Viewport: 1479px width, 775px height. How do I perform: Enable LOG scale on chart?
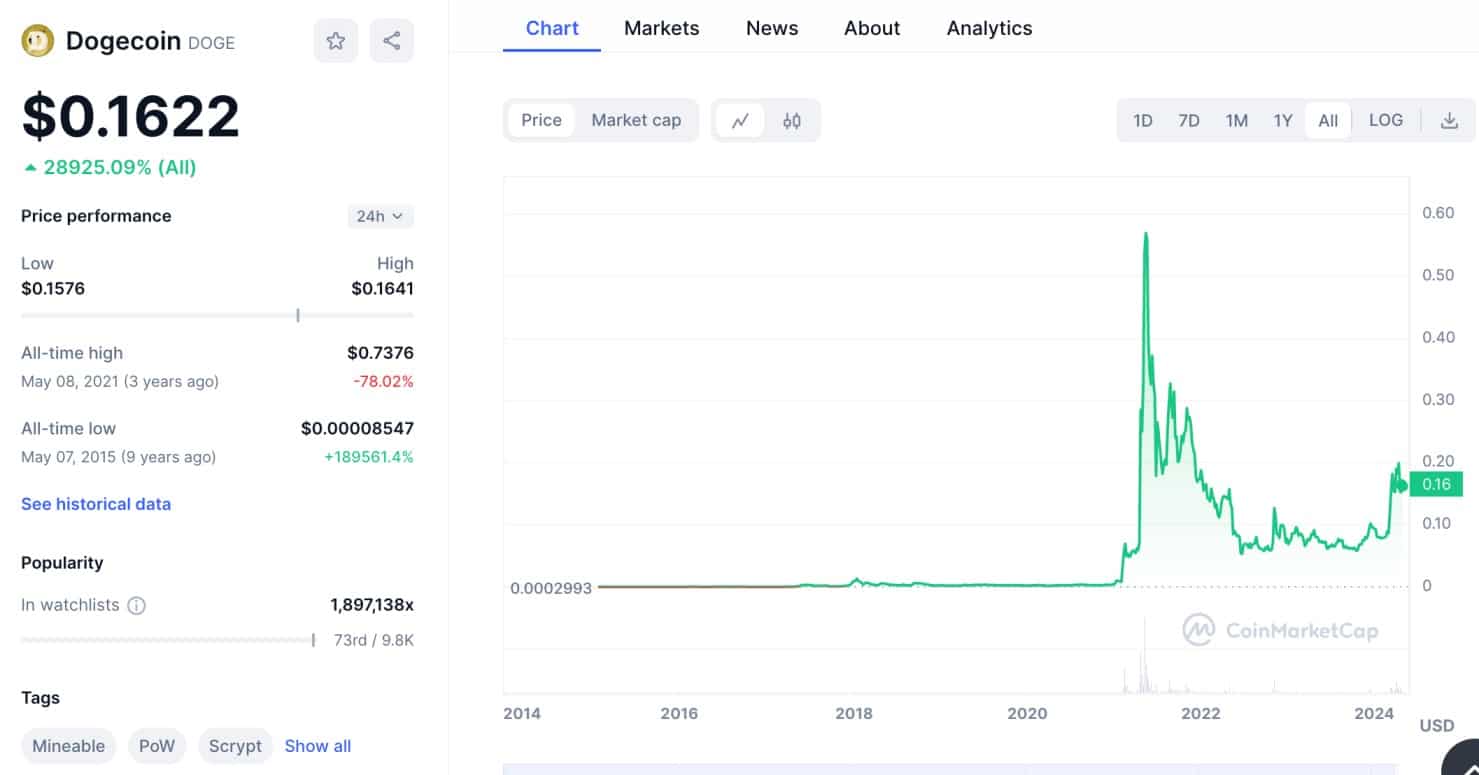click(1386, 120)
